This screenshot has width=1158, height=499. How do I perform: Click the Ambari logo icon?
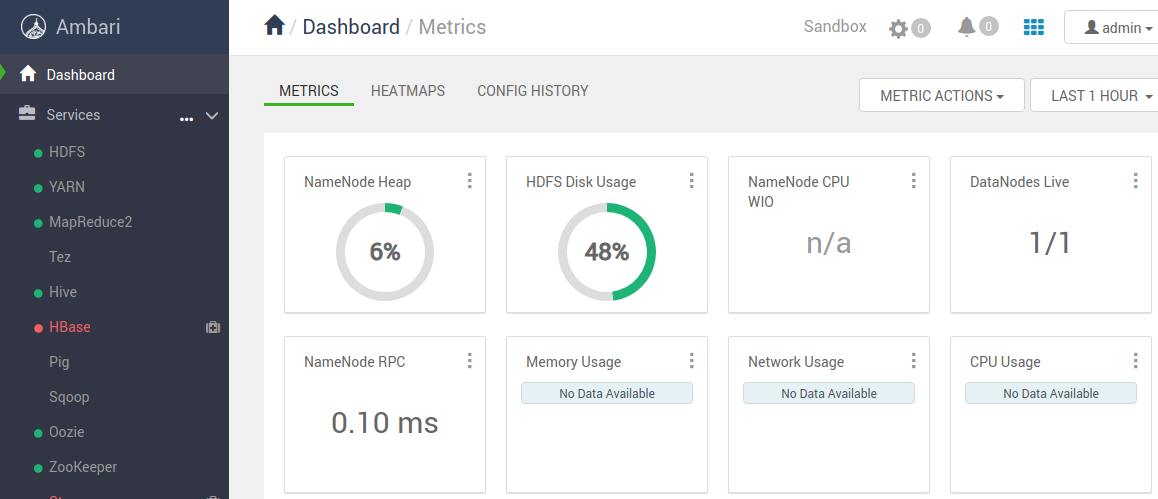pos(34,27)
